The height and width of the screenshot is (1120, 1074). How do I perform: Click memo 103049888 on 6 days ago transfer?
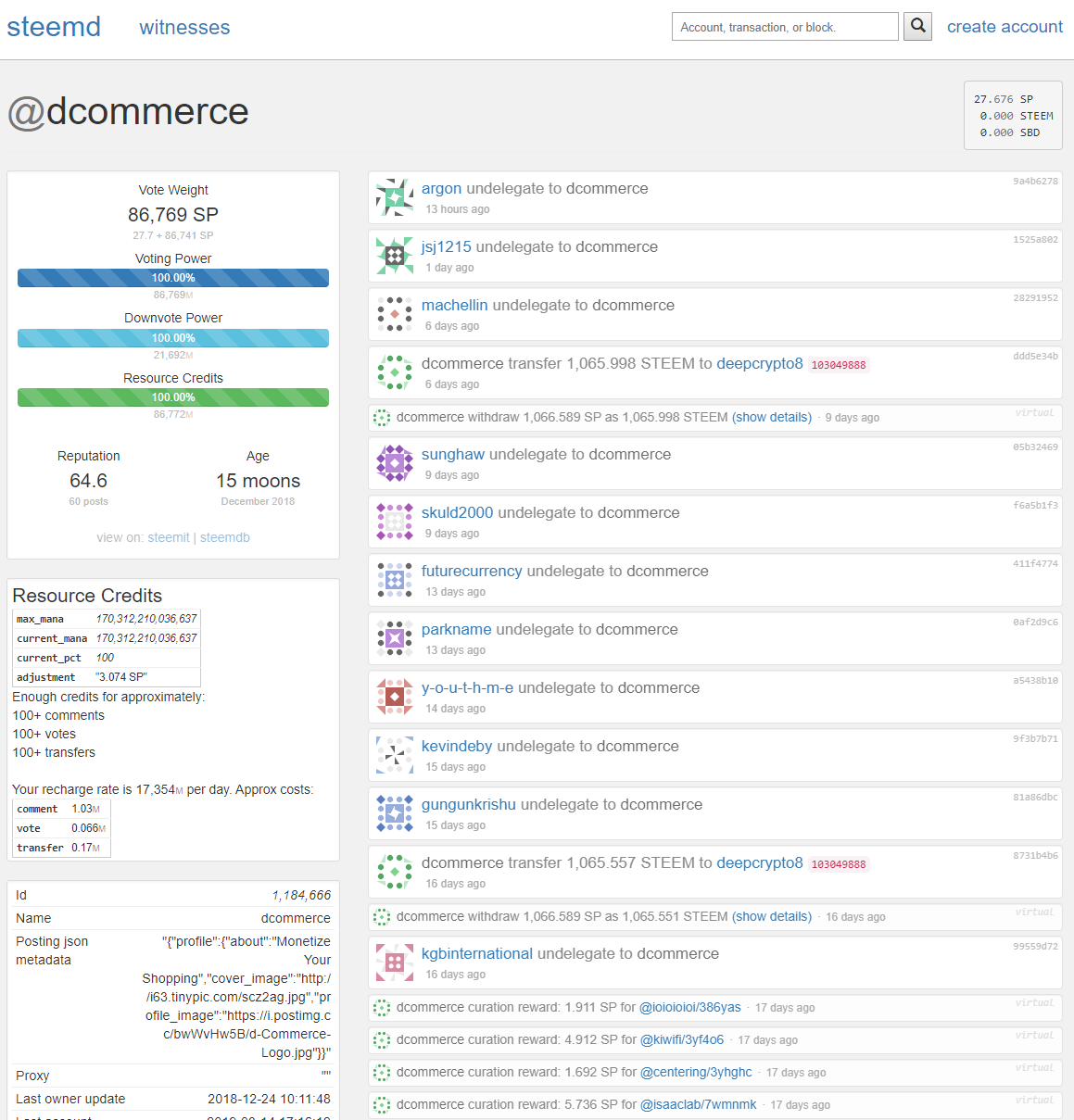(x=839, y=365)
